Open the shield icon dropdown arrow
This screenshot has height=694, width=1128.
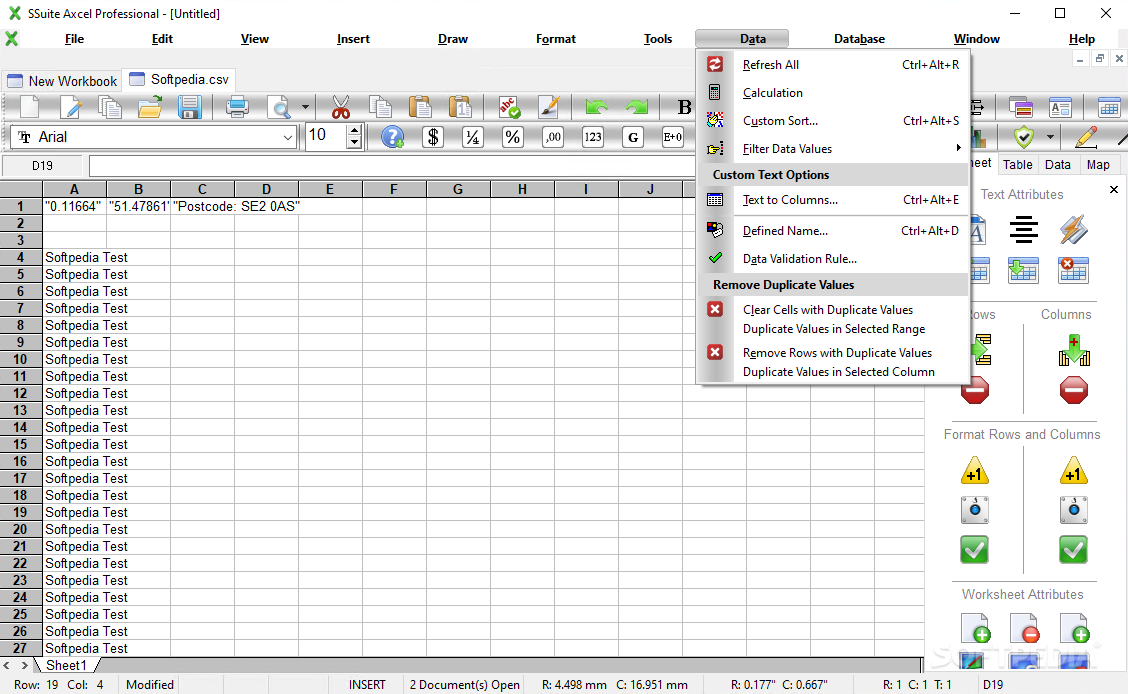point(1050,137)
